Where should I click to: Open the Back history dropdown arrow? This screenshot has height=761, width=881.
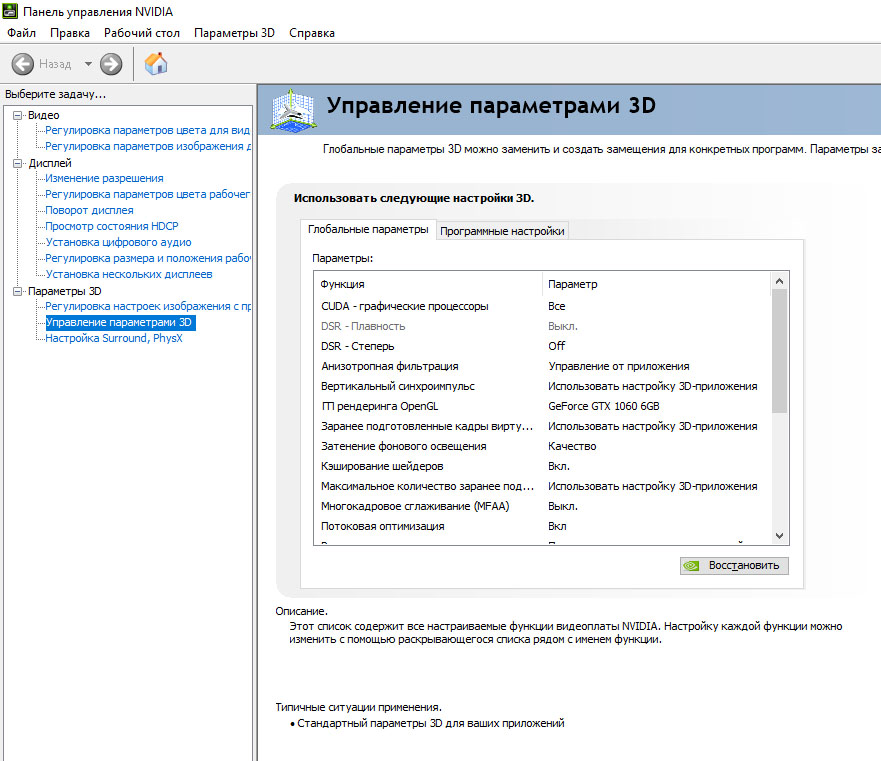tap(88, 64)
